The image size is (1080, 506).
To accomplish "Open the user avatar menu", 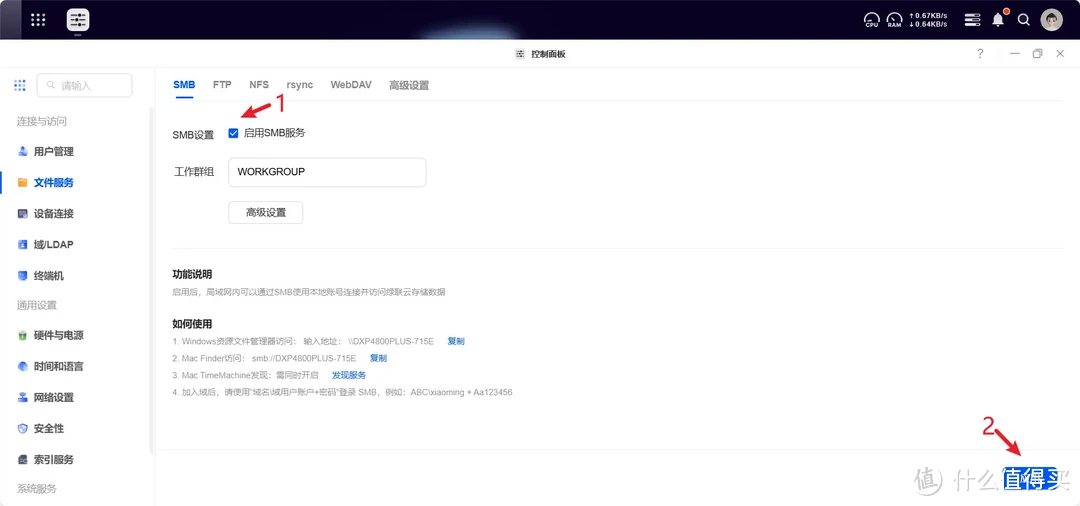I will click(1051, 20).
